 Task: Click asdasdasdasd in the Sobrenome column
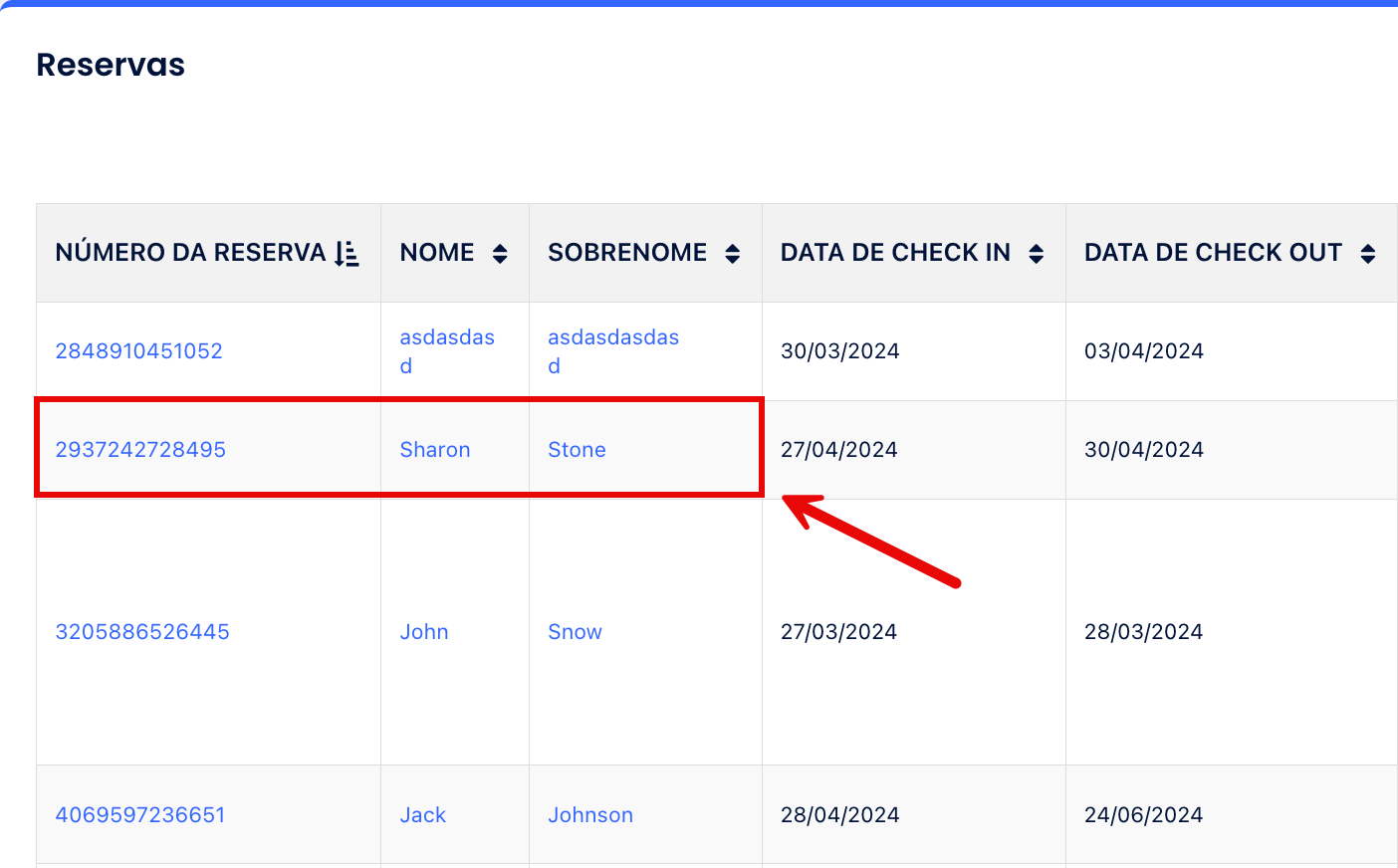[x=613, y=338]
